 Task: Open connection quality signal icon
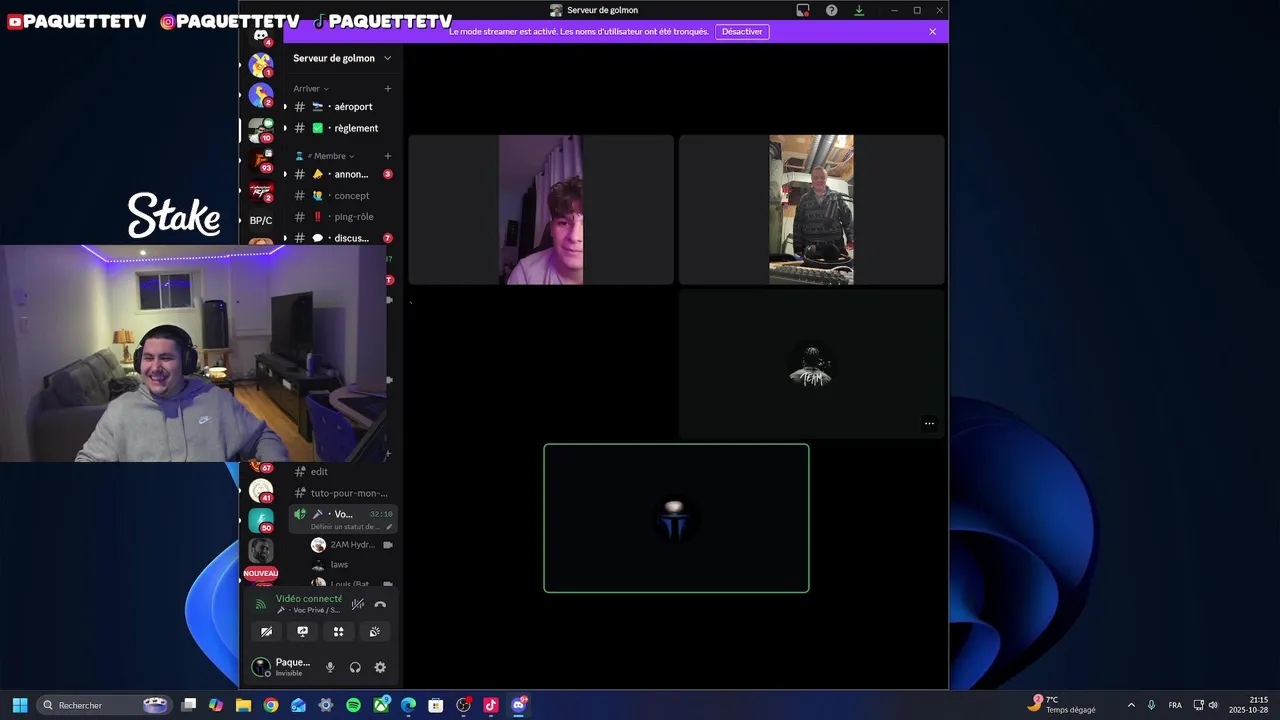pos(260,604)
